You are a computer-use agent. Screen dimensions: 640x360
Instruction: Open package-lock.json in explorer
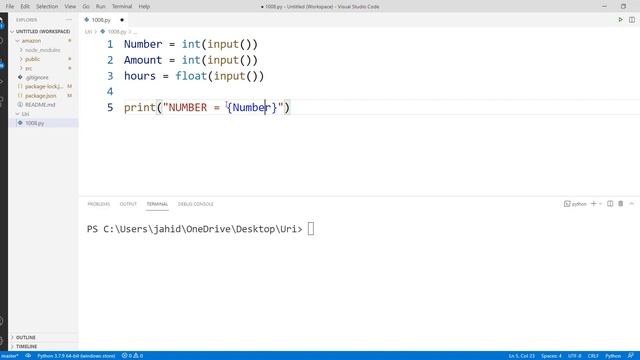pyautogui.click(x=44, y=87)
